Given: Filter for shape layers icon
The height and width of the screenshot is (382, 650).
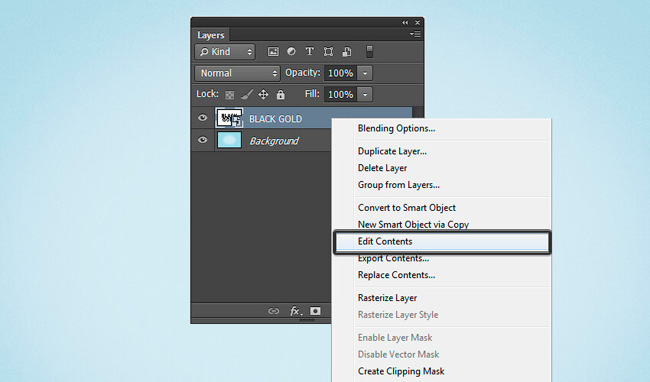Looking at the screenshot, I should [328, 51].
